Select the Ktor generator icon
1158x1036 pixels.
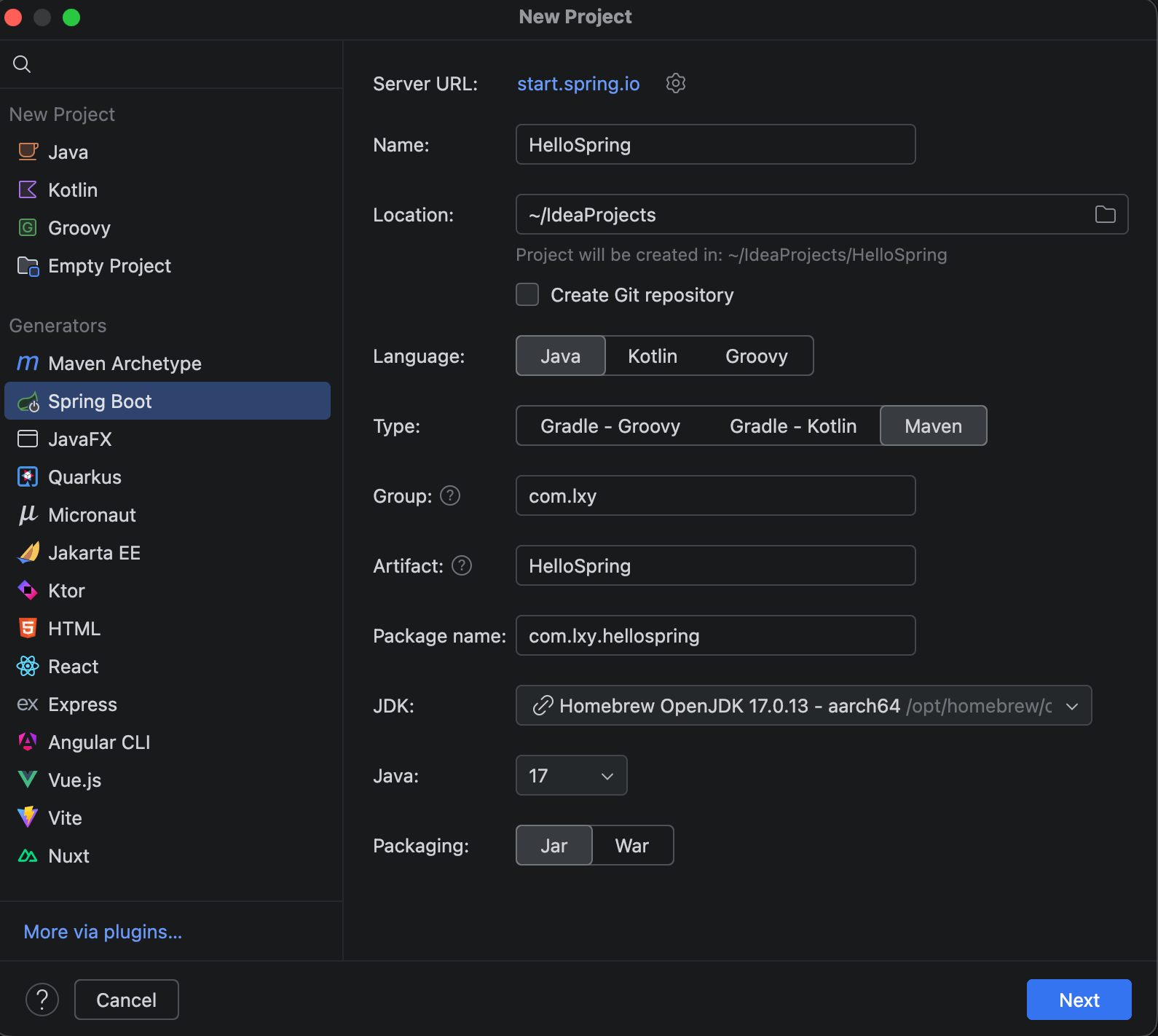(28, 591)
